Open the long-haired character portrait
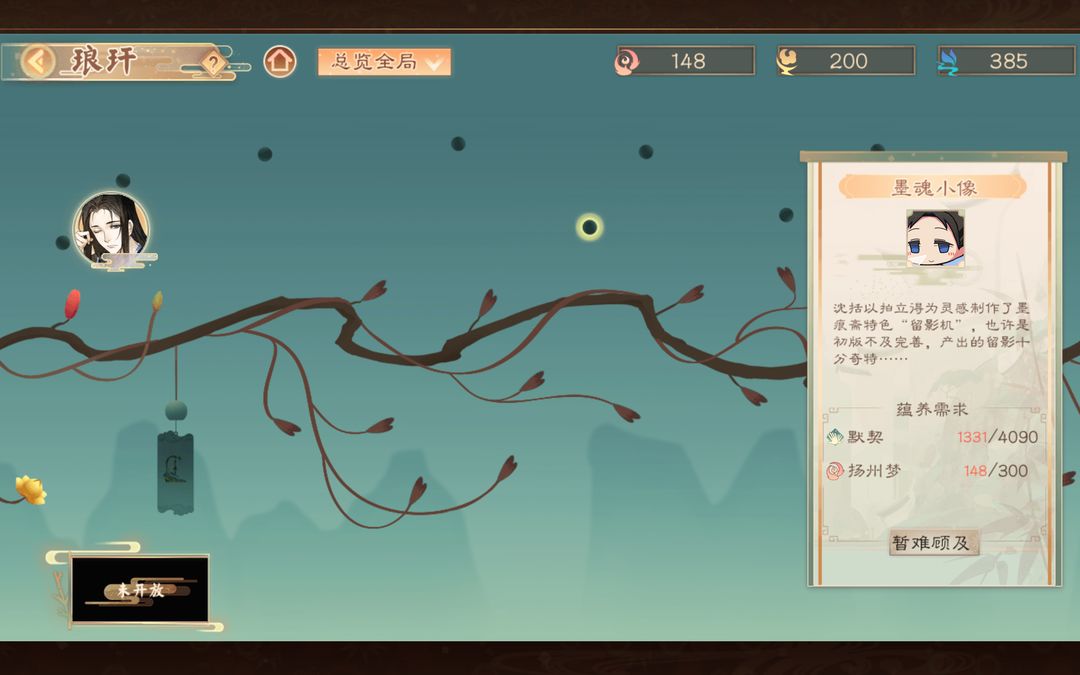Viewport: 1080px width, 675px height. point(112,229)
